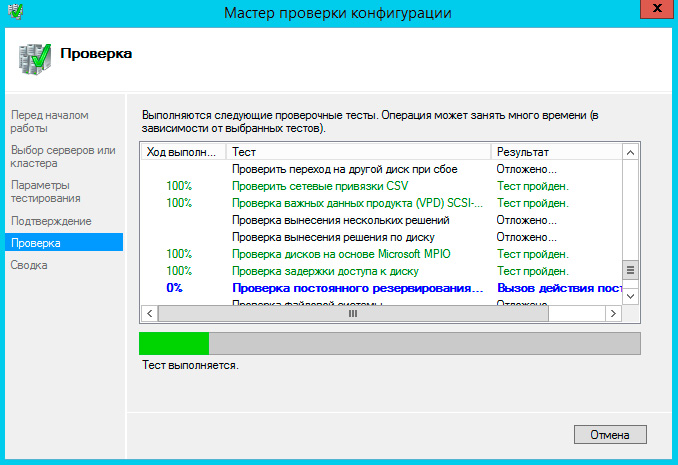Open the Перед началом работы step

[x=50, y=122]
